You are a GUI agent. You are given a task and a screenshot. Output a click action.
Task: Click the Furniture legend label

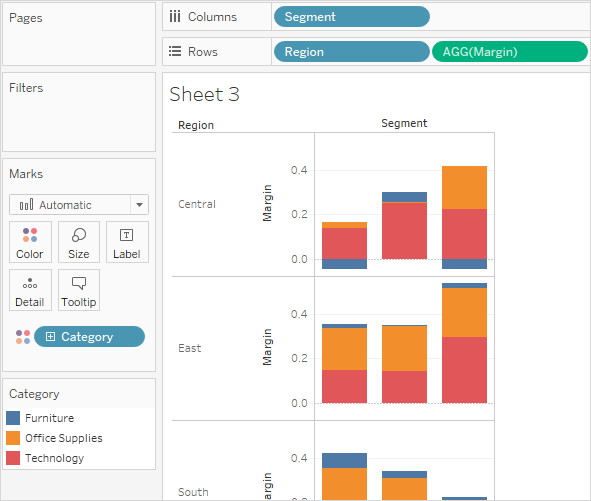point(50,418)
